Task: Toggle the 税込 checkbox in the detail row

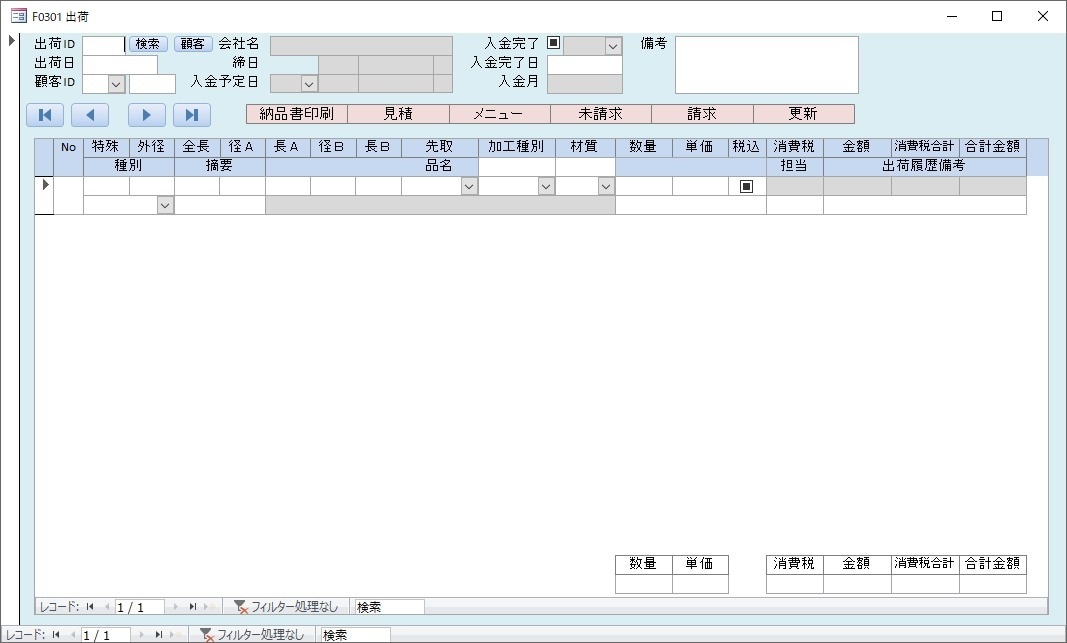Action: pos(746,186)
